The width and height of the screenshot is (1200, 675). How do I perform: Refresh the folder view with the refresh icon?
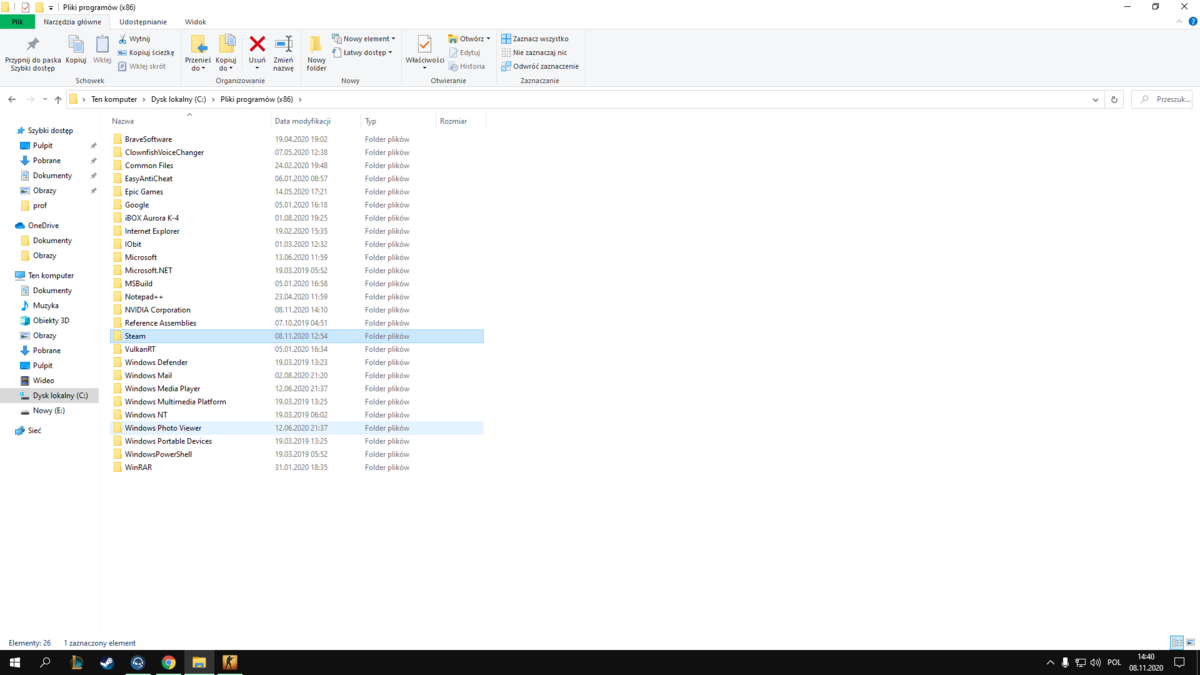1114,100
